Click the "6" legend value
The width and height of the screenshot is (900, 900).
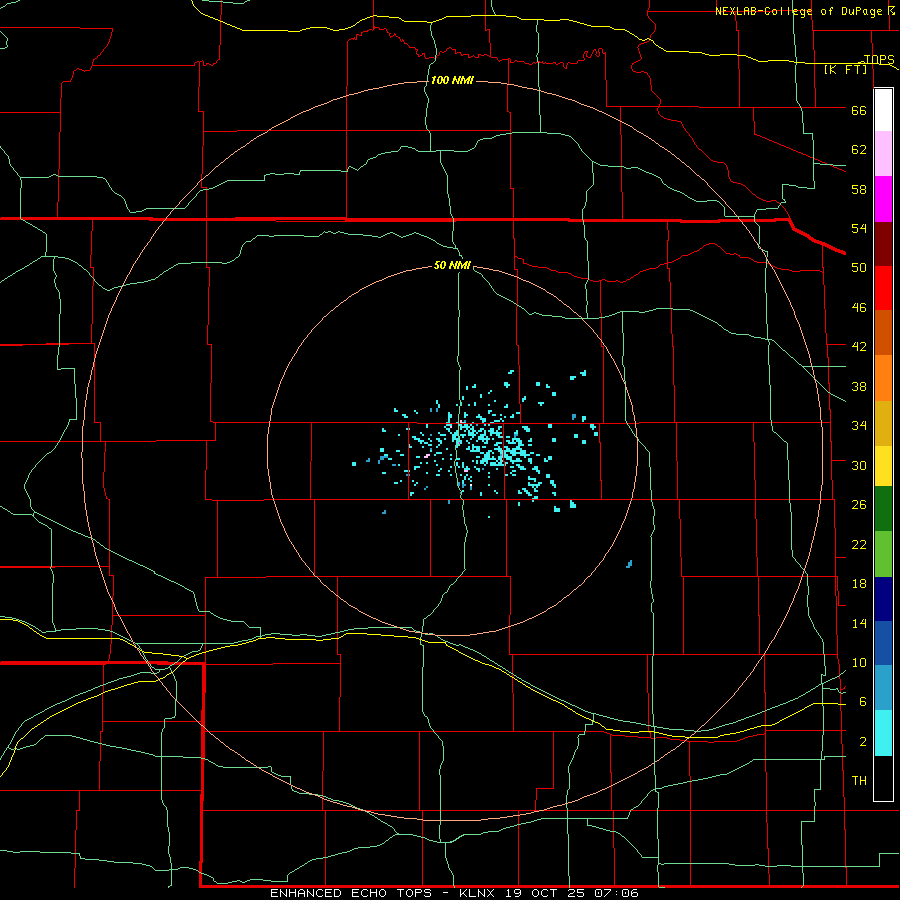863,702
